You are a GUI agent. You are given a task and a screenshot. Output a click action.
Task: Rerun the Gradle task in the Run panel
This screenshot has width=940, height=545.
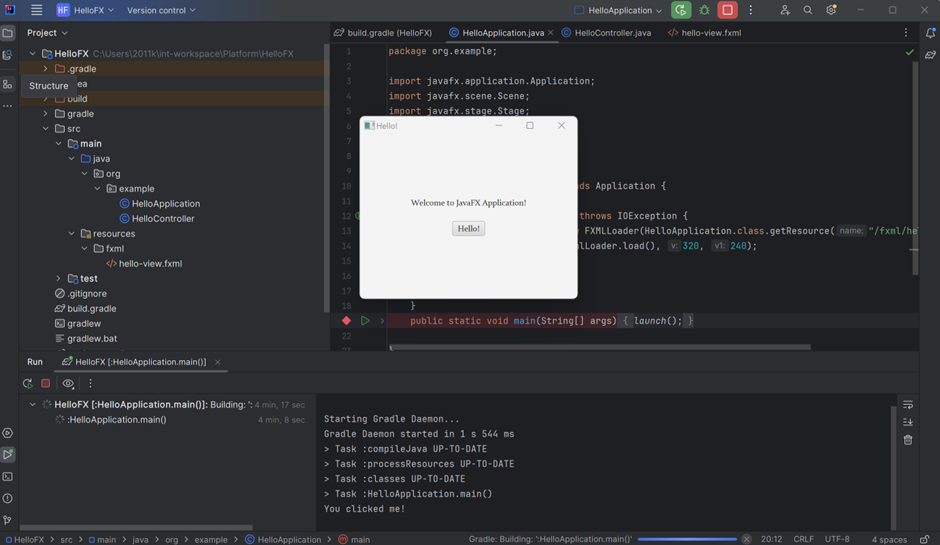pos(28,383)
